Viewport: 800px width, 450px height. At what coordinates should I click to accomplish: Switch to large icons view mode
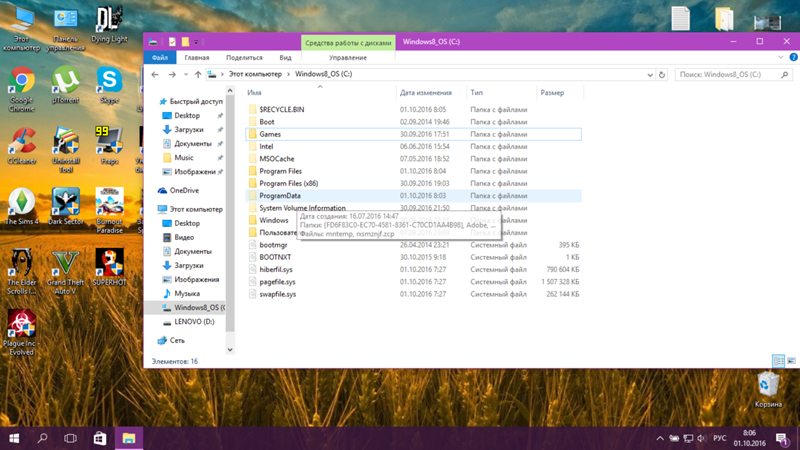click(x=790, y=361)
